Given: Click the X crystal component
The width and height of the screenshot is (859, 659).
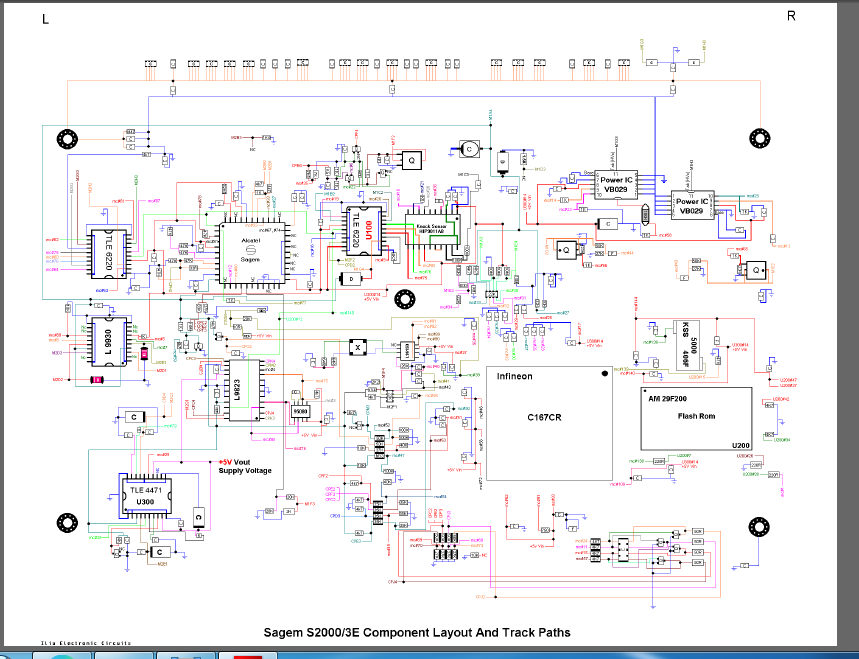Looking at the screenshot, I should [x=358, y=347].
